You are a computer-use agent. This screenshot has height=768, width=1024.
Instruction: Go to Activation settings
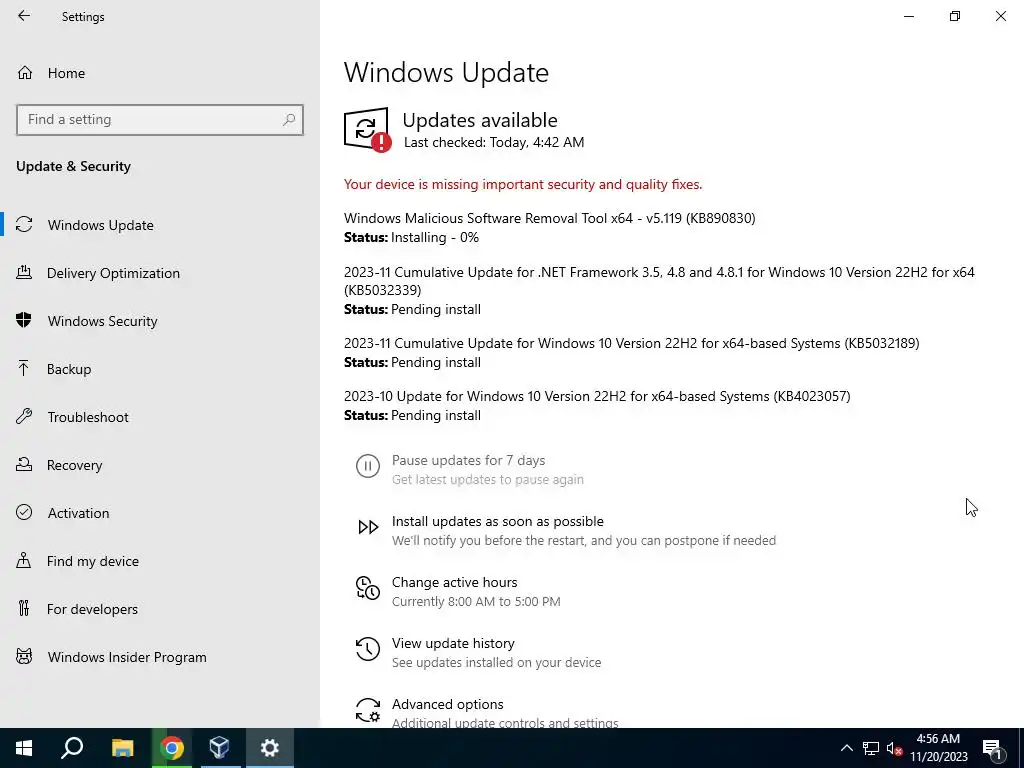click(x=160, y=513)
